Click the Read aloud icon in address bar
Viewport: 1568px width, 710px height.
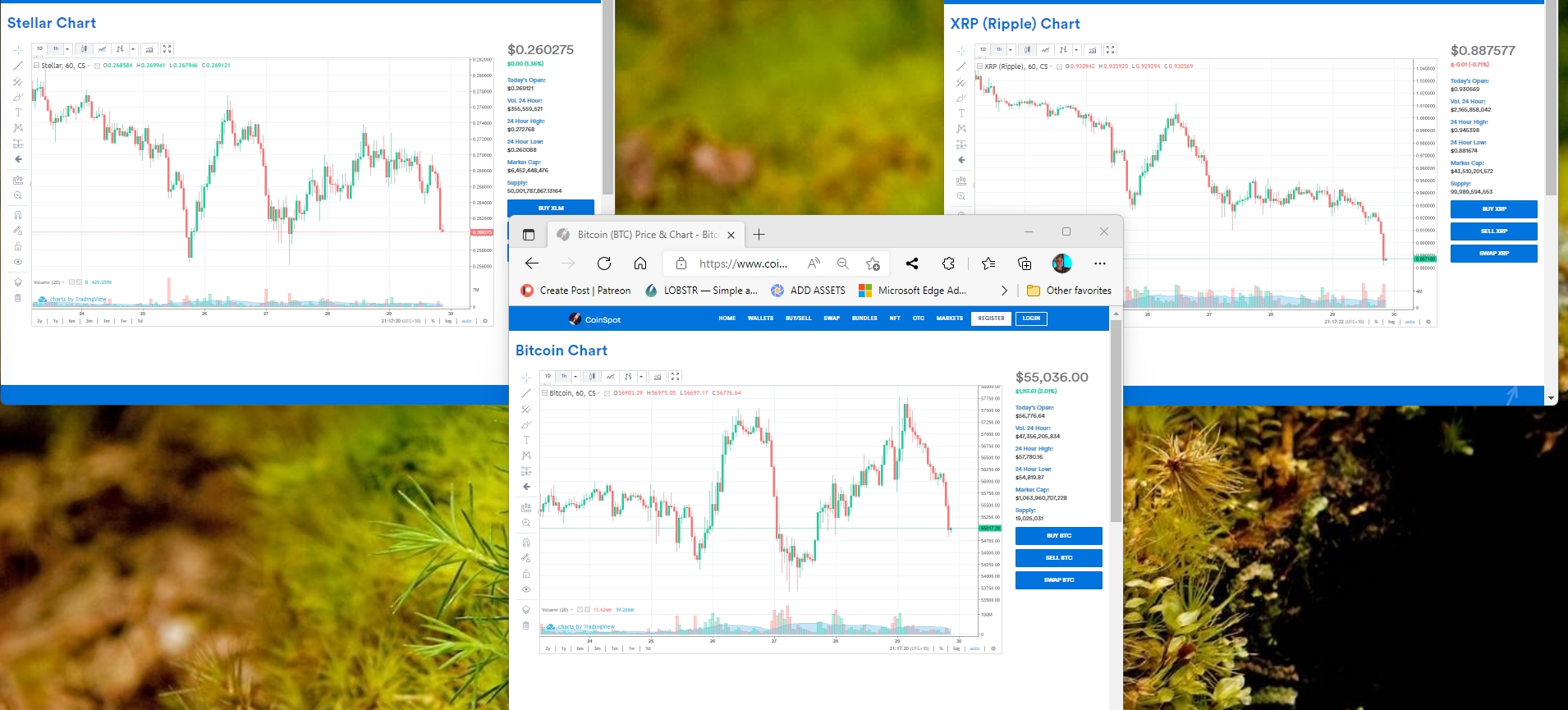tap(814, 263)
